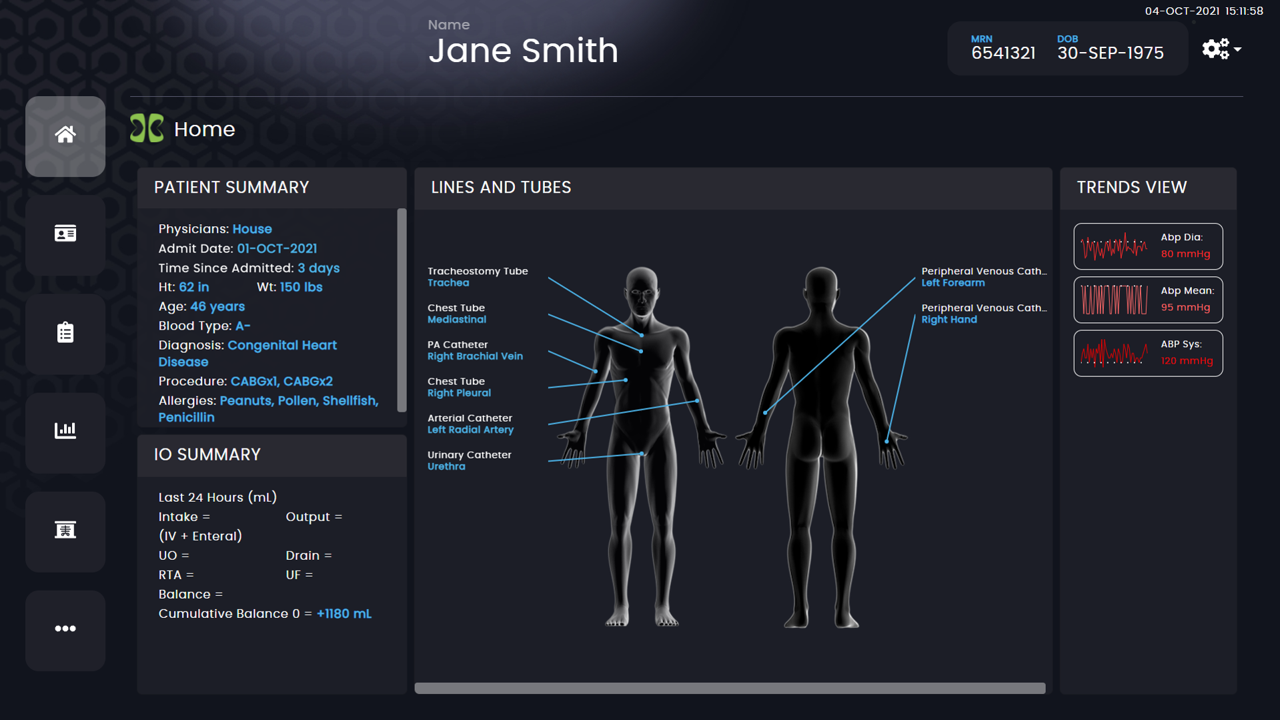This screenshot has width=1280, height=720.
Task: Click height value 62 in
Action: 194,287
